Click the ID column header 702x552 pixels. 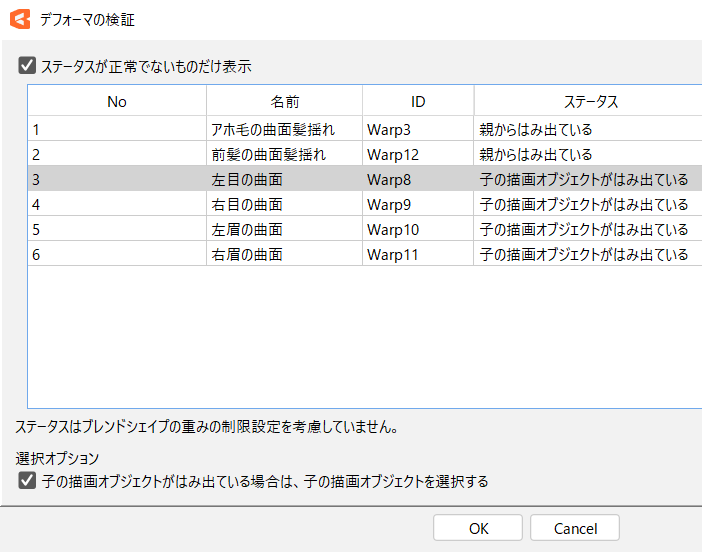[418, 101]
